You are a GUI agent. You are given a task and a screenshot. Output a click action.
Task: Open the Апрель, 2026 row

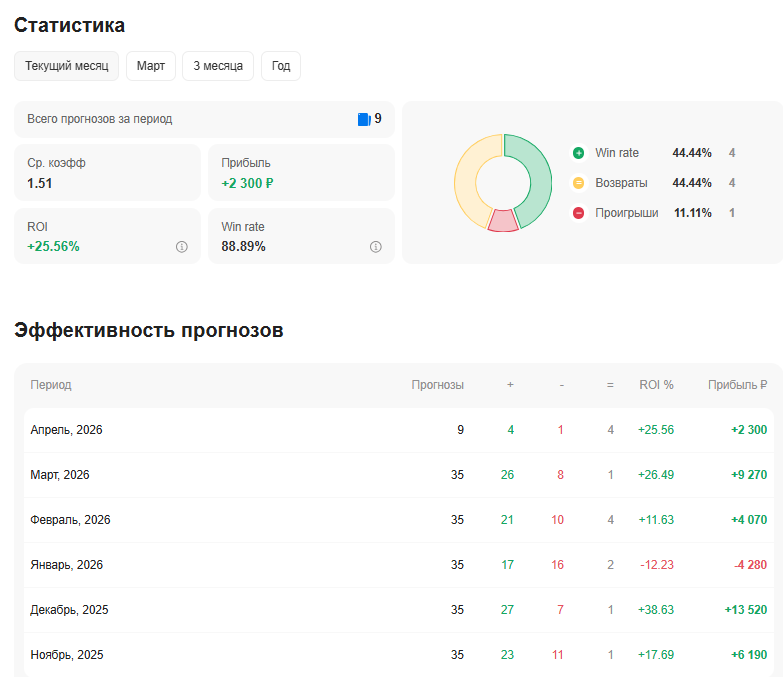pos(67,430)
